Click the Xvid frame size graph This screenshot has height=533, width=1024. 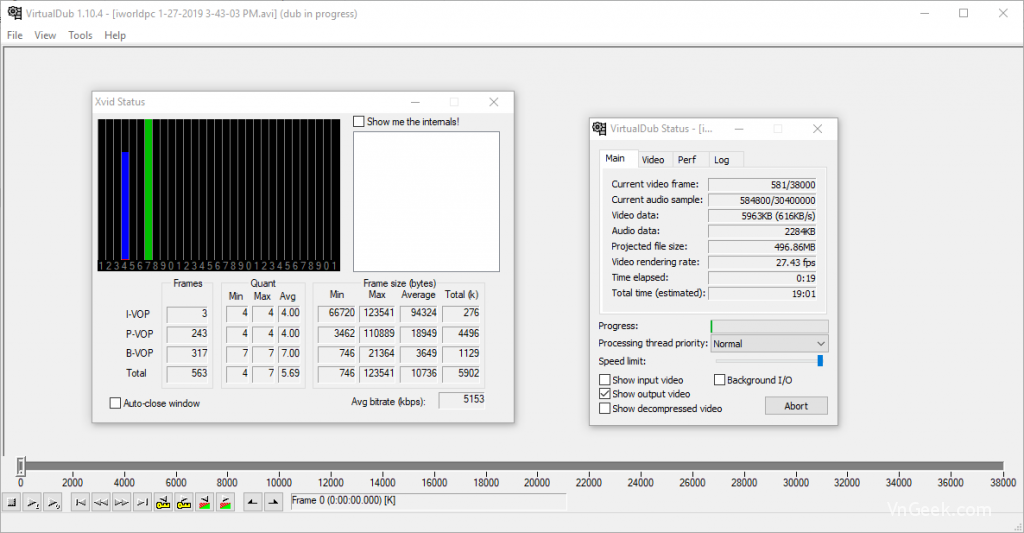point(219,195)
